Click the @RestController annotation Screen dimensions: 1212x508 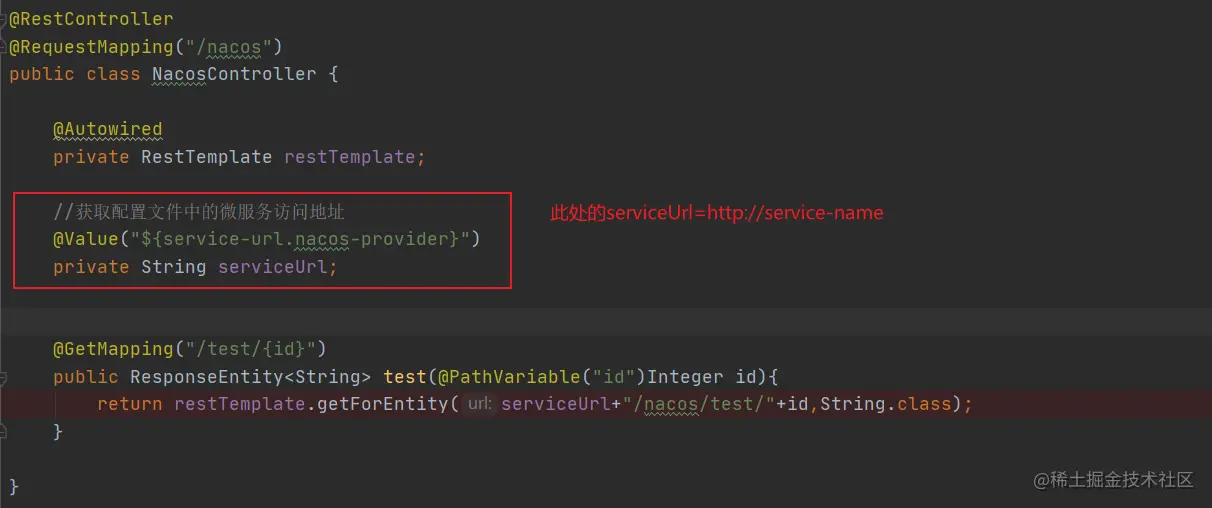(x=91, y=19)
